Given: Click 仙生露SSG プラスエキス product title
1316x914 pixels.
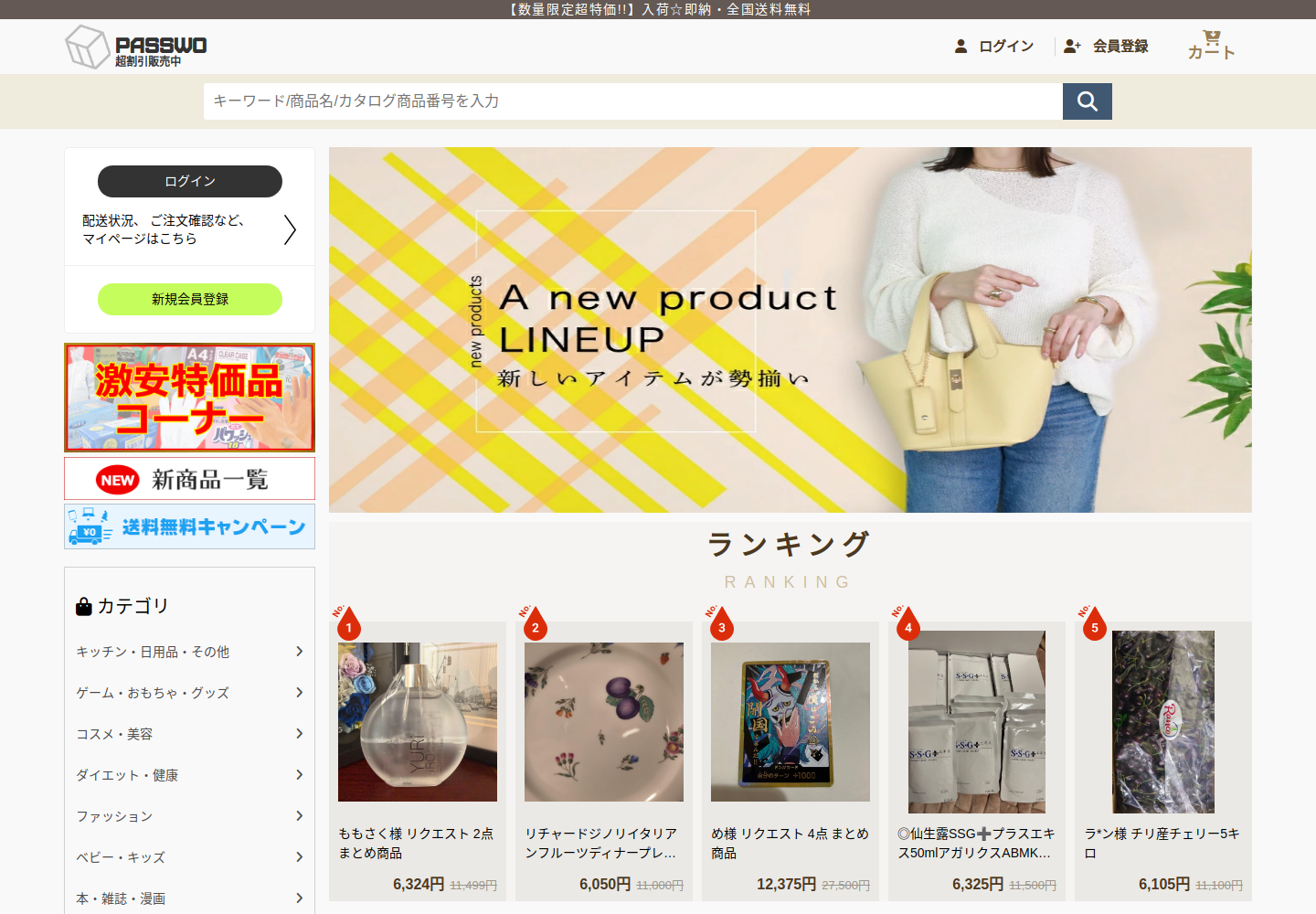Looking at the screenshot, I should tap(976, 843).
